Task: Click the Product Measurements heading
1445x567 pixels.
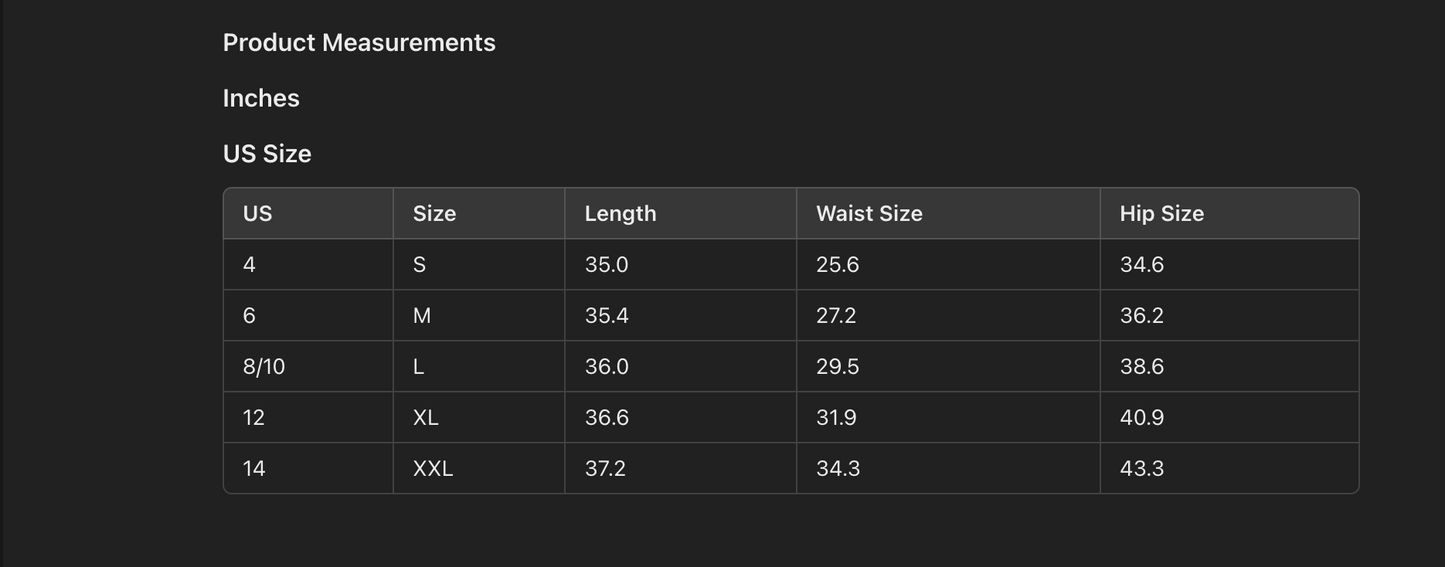Action: click(359, 43)
